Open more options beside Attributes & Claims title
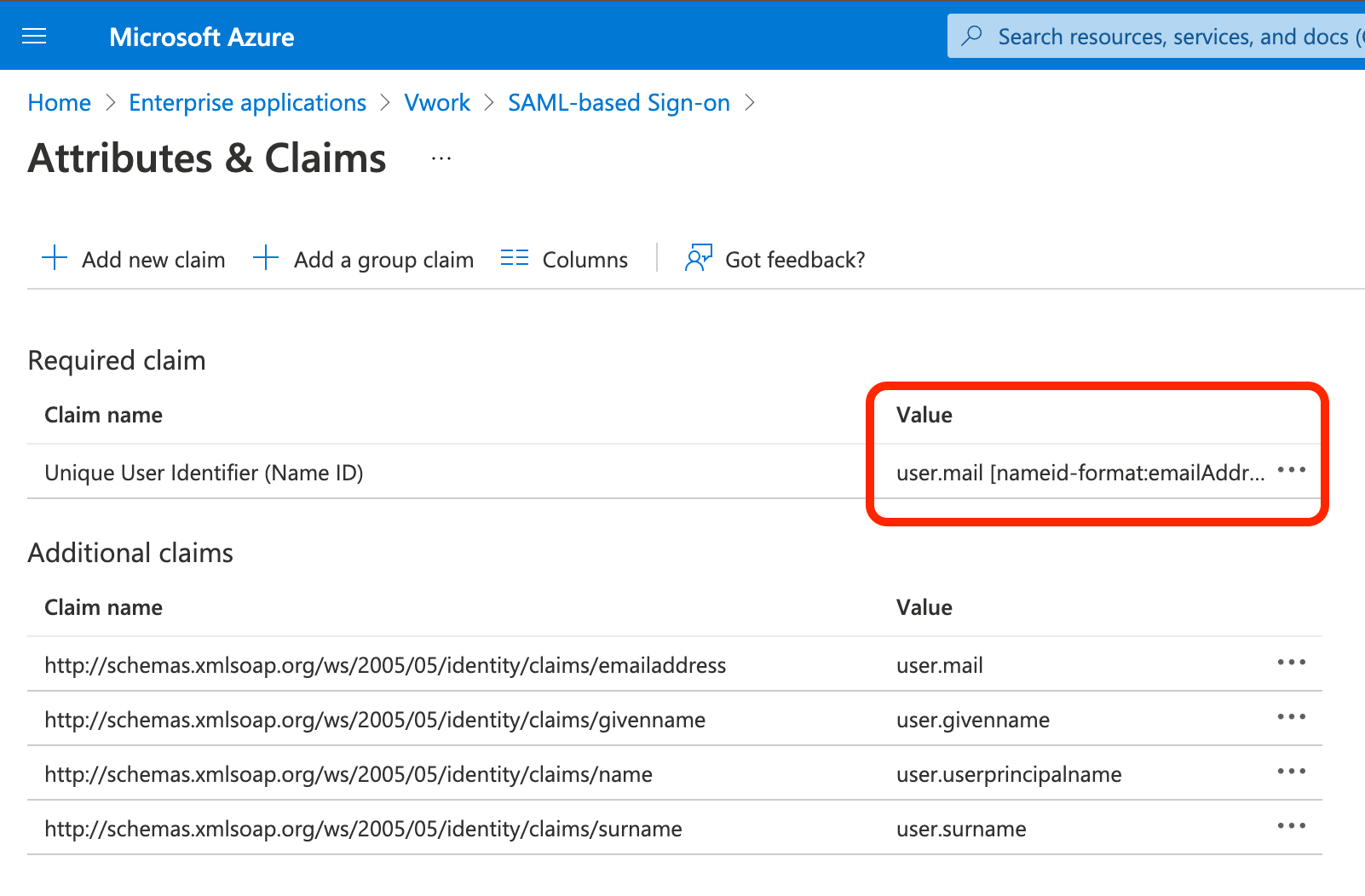The width and height of the screenshot is (1365, 896). pos(441,158)
